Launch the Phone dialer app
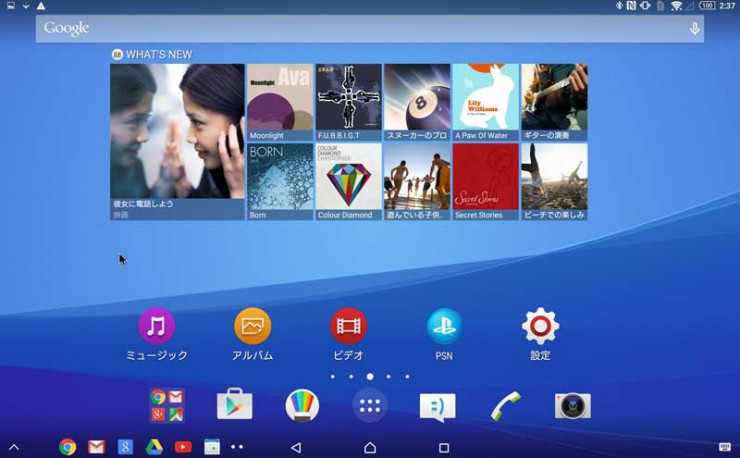Screen dimensions: 740x458 tap(505, 406)
